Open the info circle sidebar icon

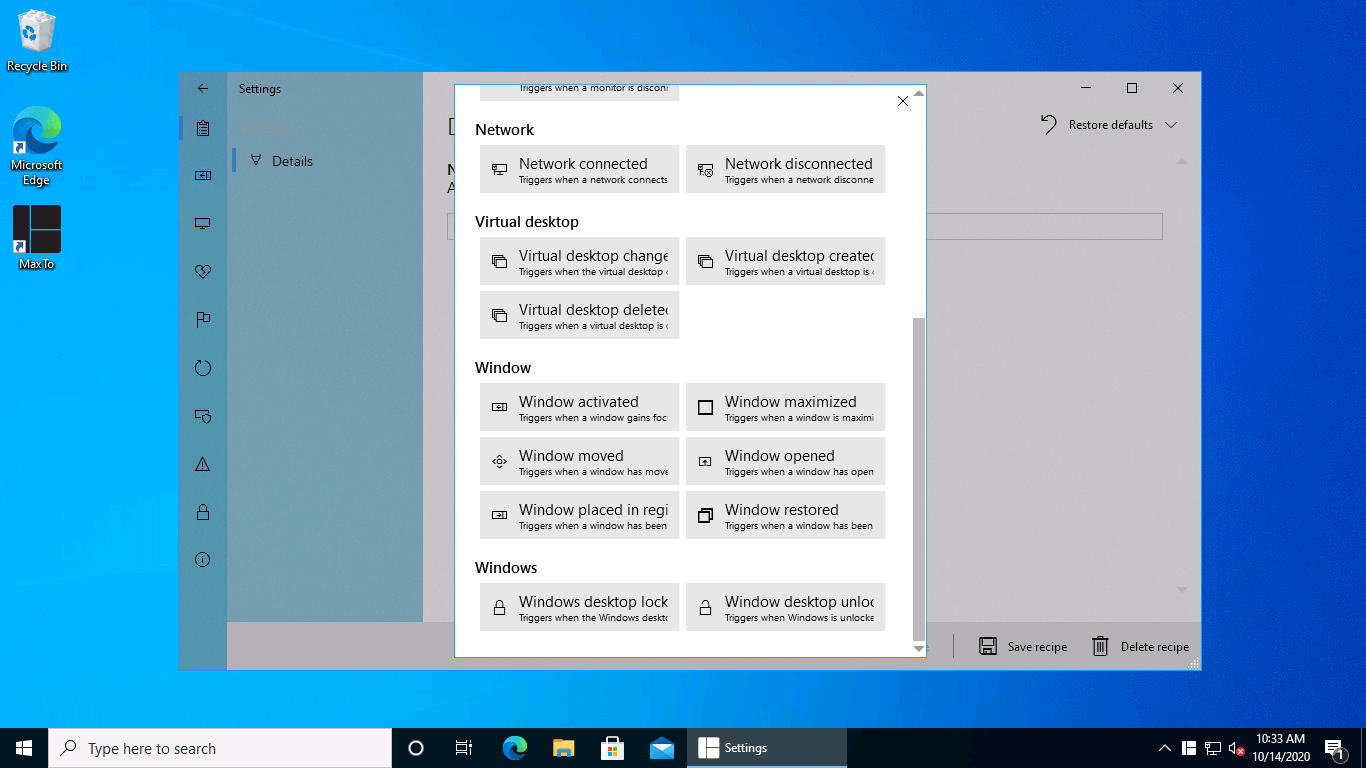[x=203, y=560]
